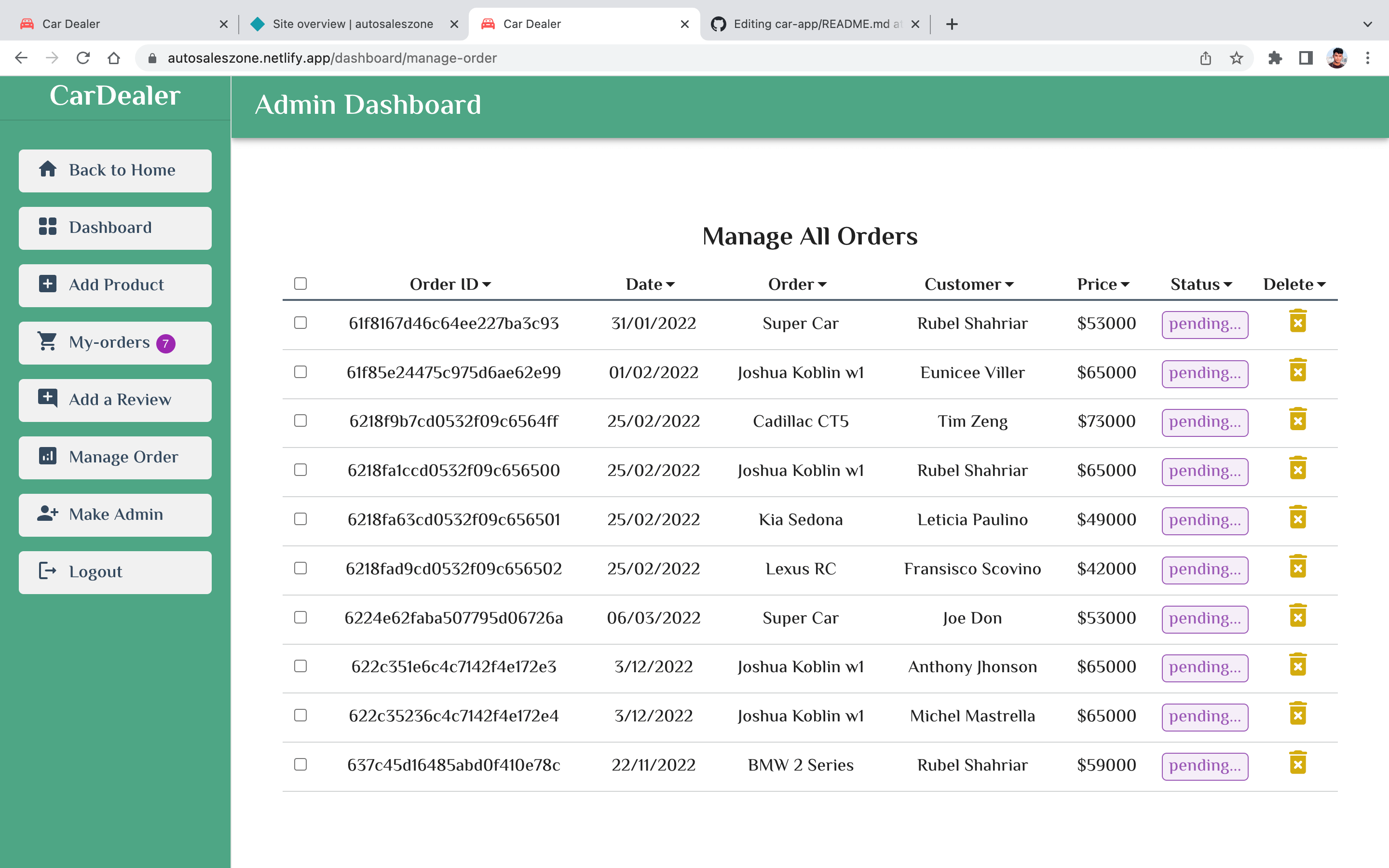Open the user profile avatar

[x=1337, y=58]
